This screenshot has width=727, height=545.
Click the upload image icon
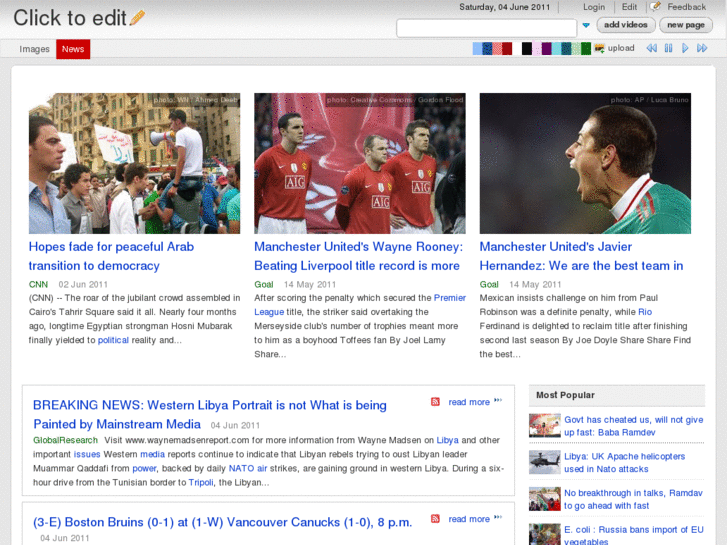pyautogui.click(x=599, y=48)
